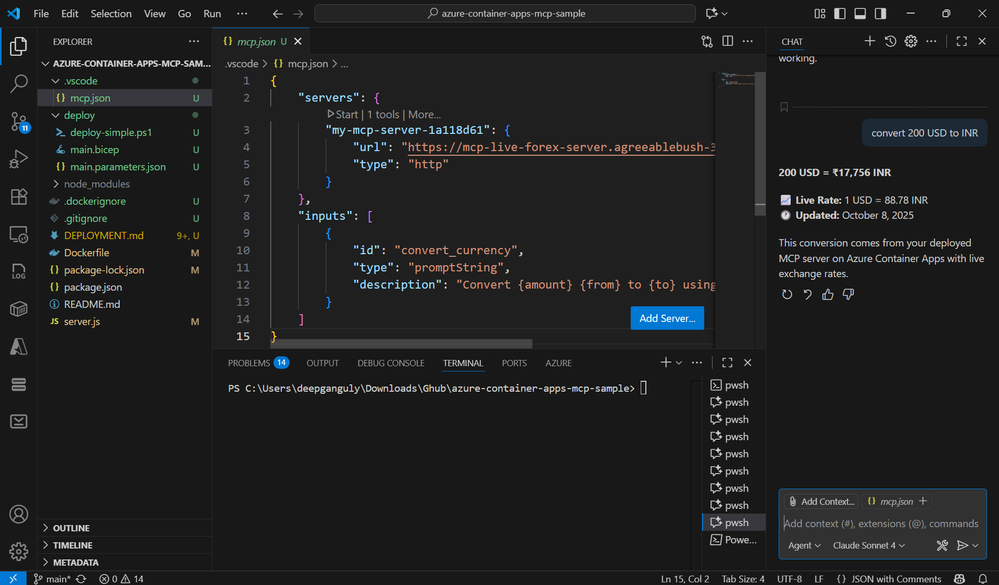This screenshot has height=585, width=999.
Task: Open the Claude Sonnet 4 model dropdown
Action: 868,545
